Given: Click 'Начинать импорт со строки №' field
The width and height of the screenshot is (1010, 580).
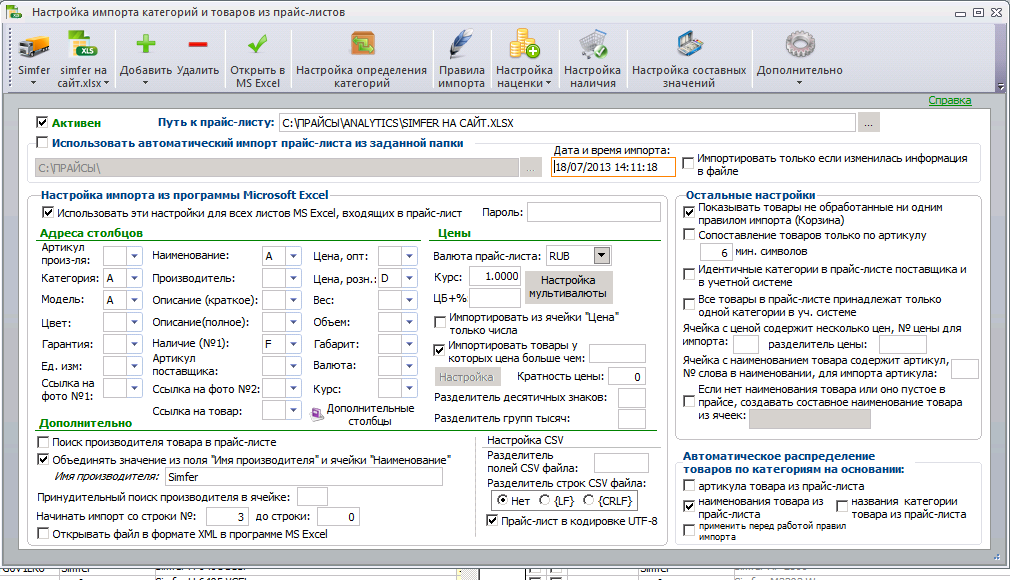Looking at the screenshot, I should coord(227,516).
